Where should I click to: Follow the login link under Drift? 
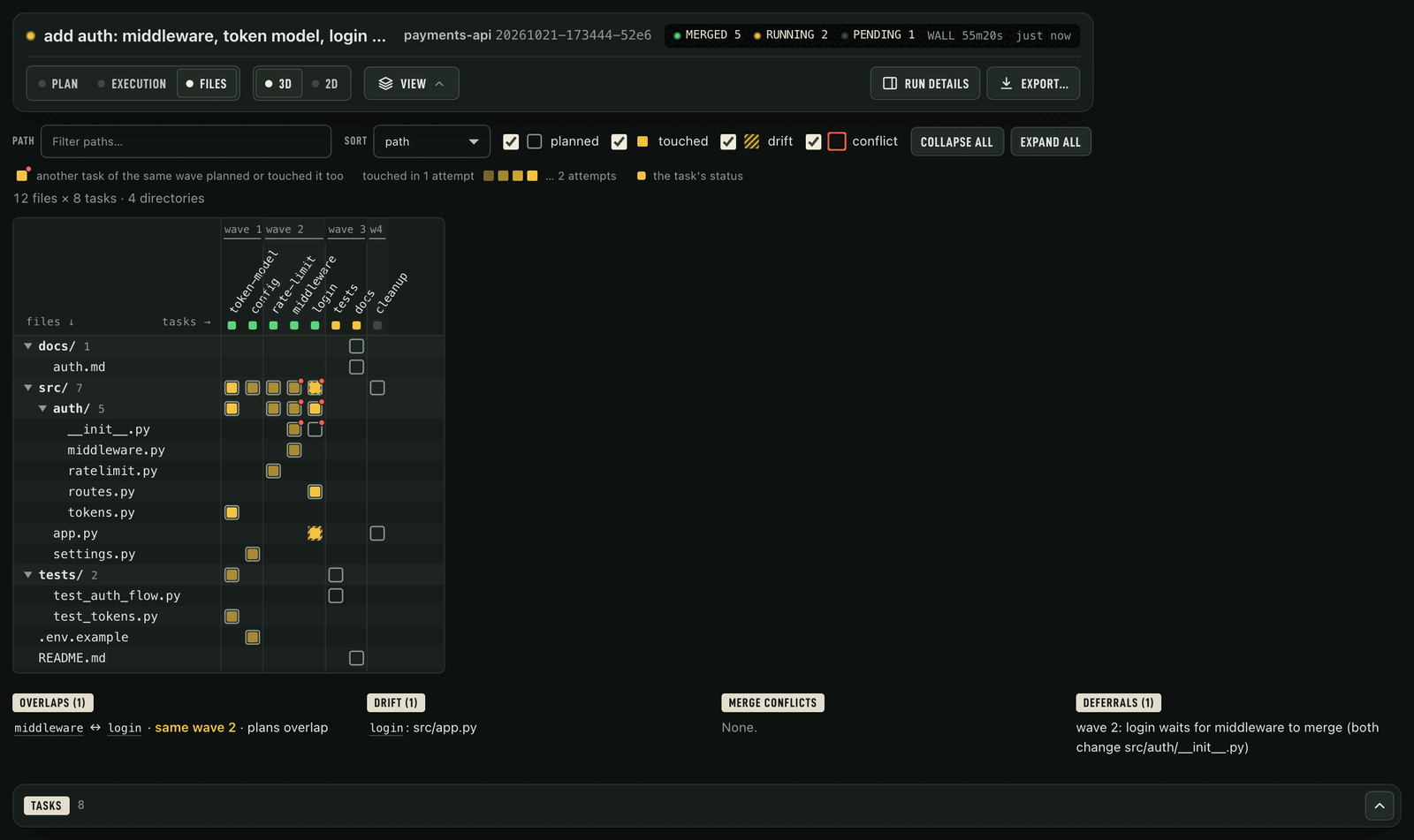coord(386,728)
